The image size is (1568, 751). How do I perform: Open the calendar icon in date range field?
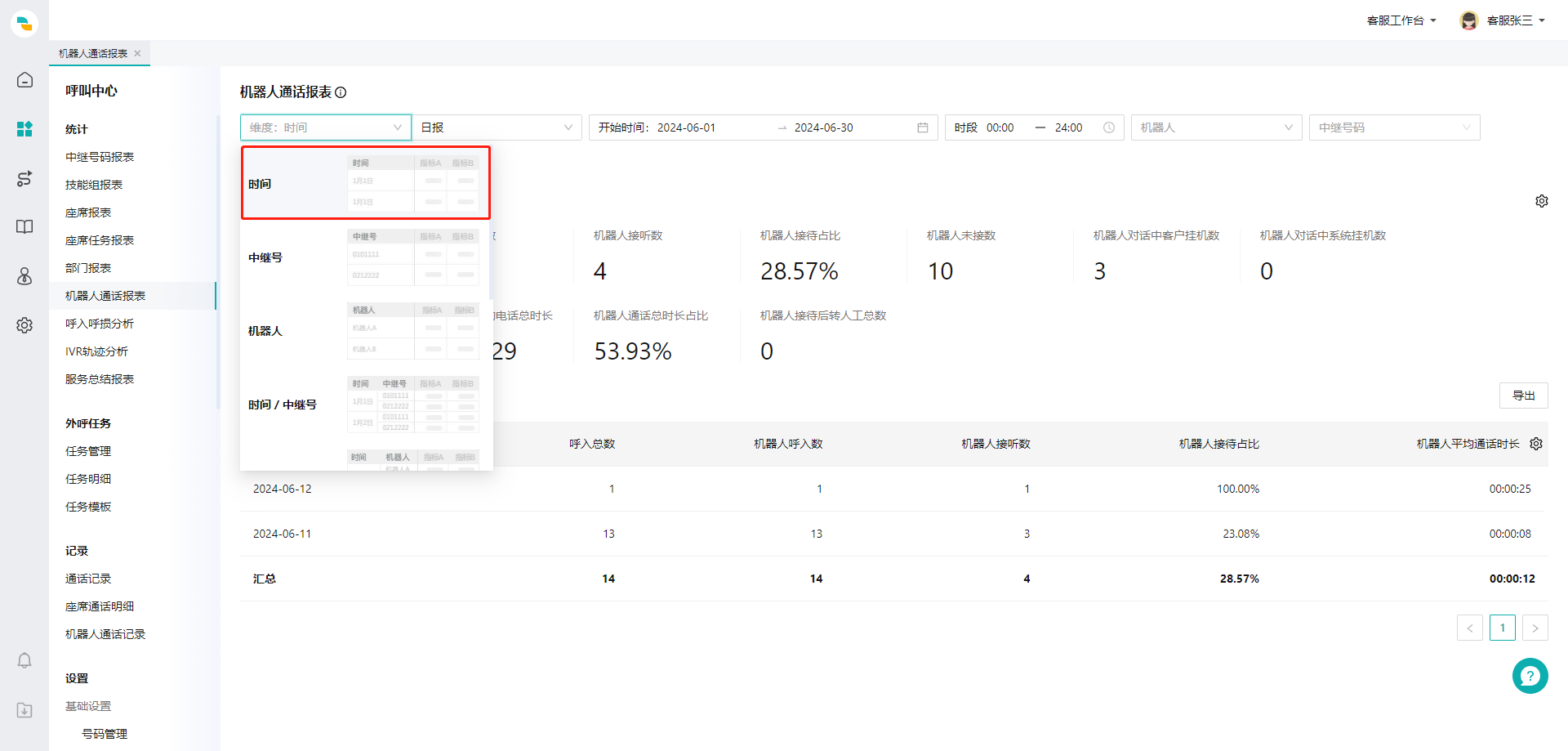coord(923,127)
